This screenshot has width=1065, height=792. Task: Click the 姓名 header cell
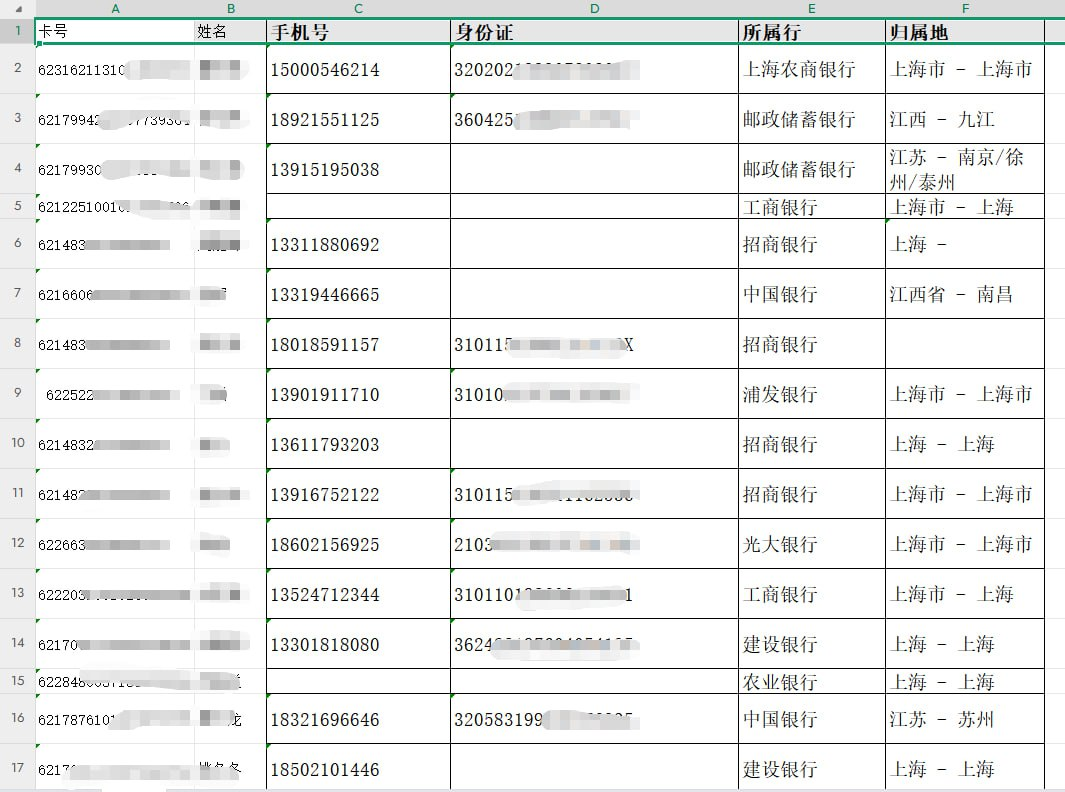click(x=230, y=32)
